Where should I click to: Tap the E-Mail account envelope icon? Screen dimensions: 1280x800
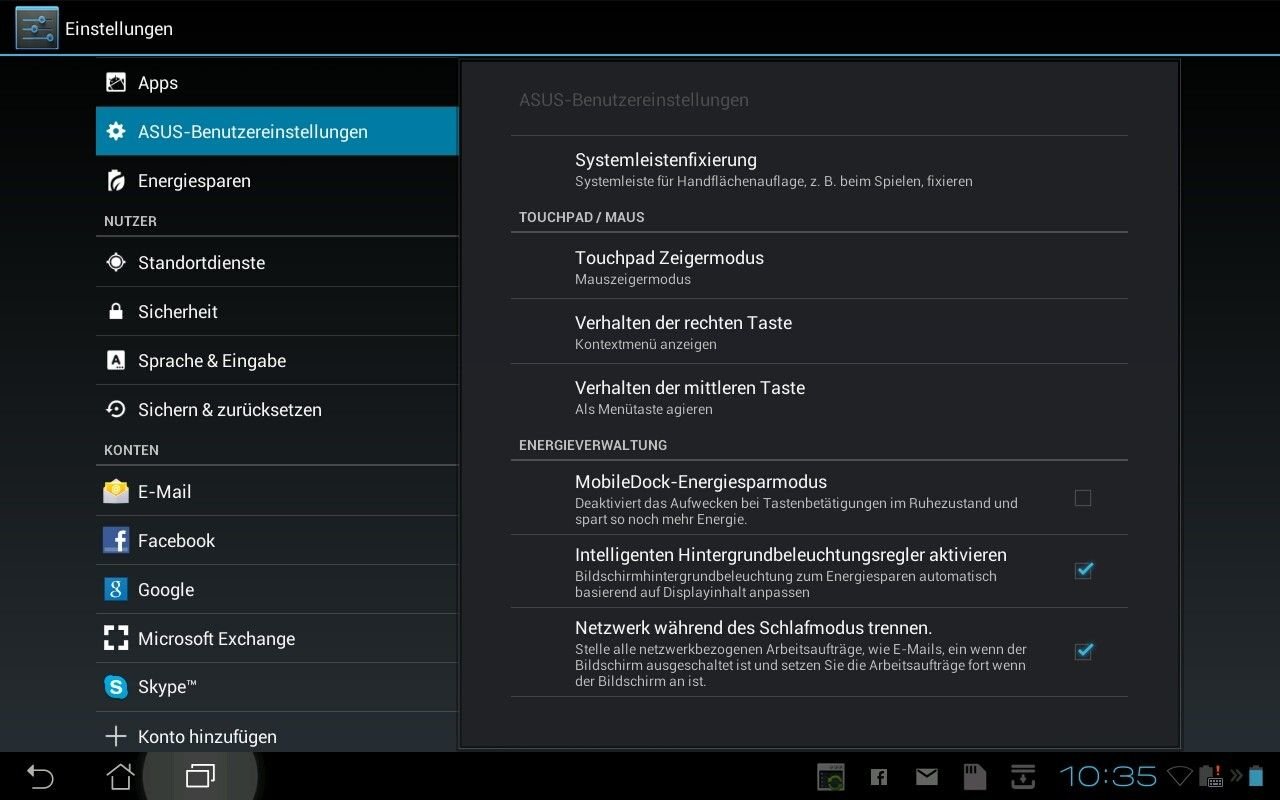tap(116, 491)
